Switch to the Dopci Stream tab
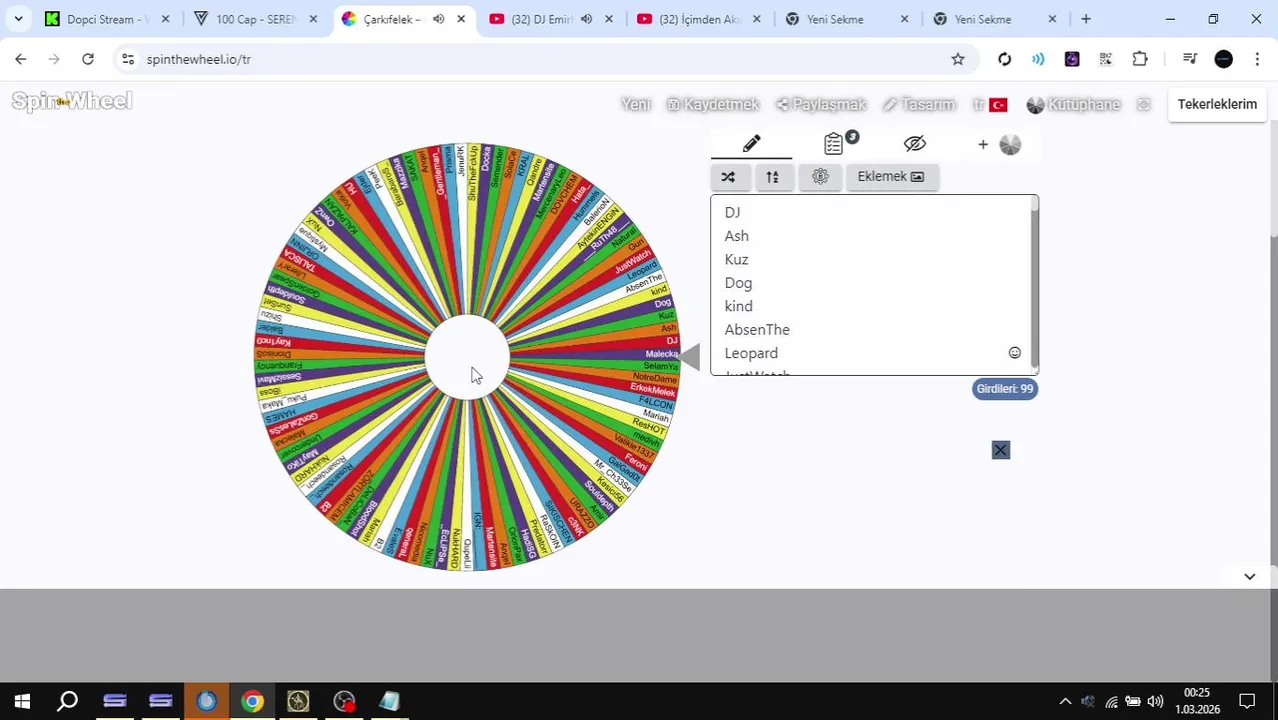 107,19
